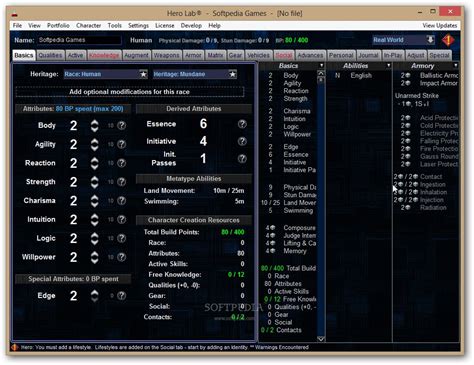Adjust the Reaction attribute stepper

[95, 163]
